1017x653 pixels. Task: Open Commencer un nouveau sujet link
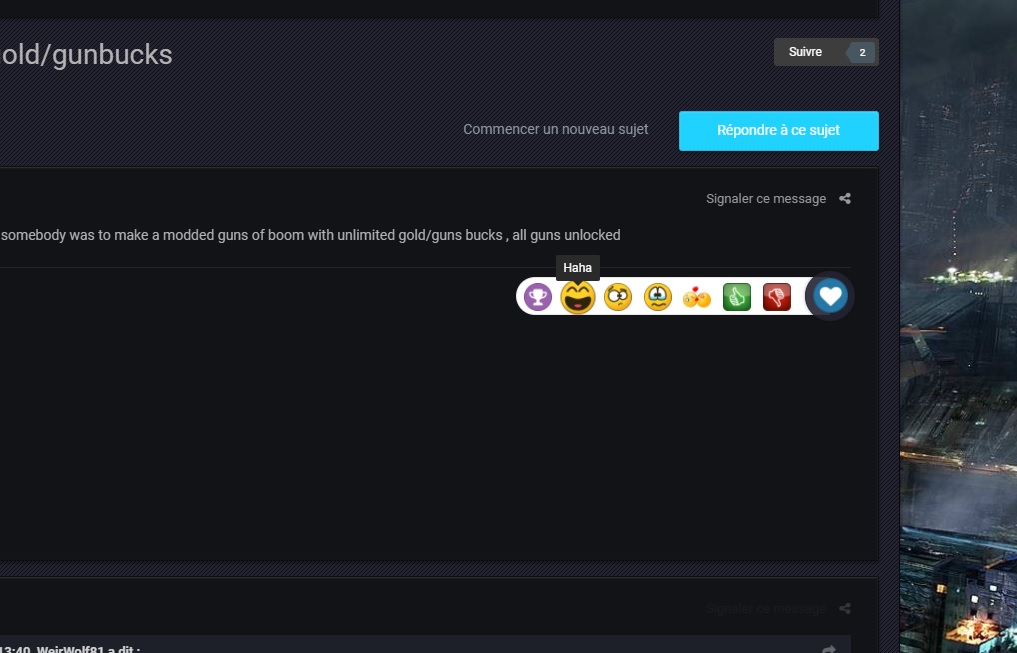click(555, 130)
